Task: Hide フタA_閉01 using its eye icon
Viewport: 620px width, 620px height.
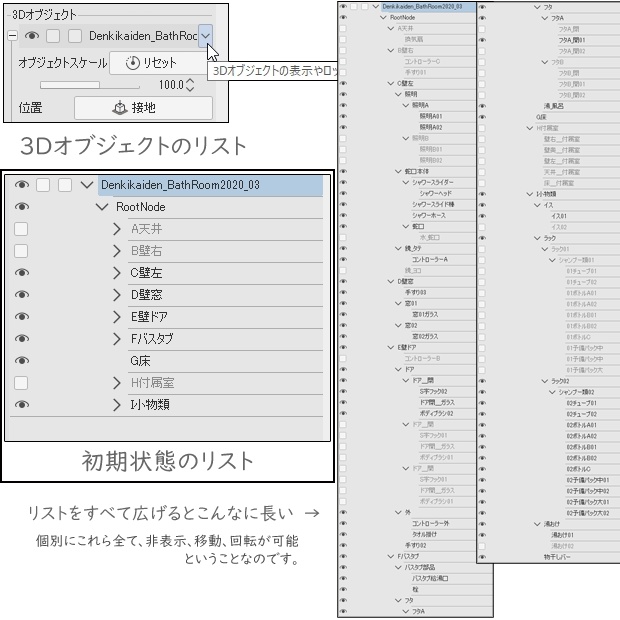Action: tap(482, 40)
